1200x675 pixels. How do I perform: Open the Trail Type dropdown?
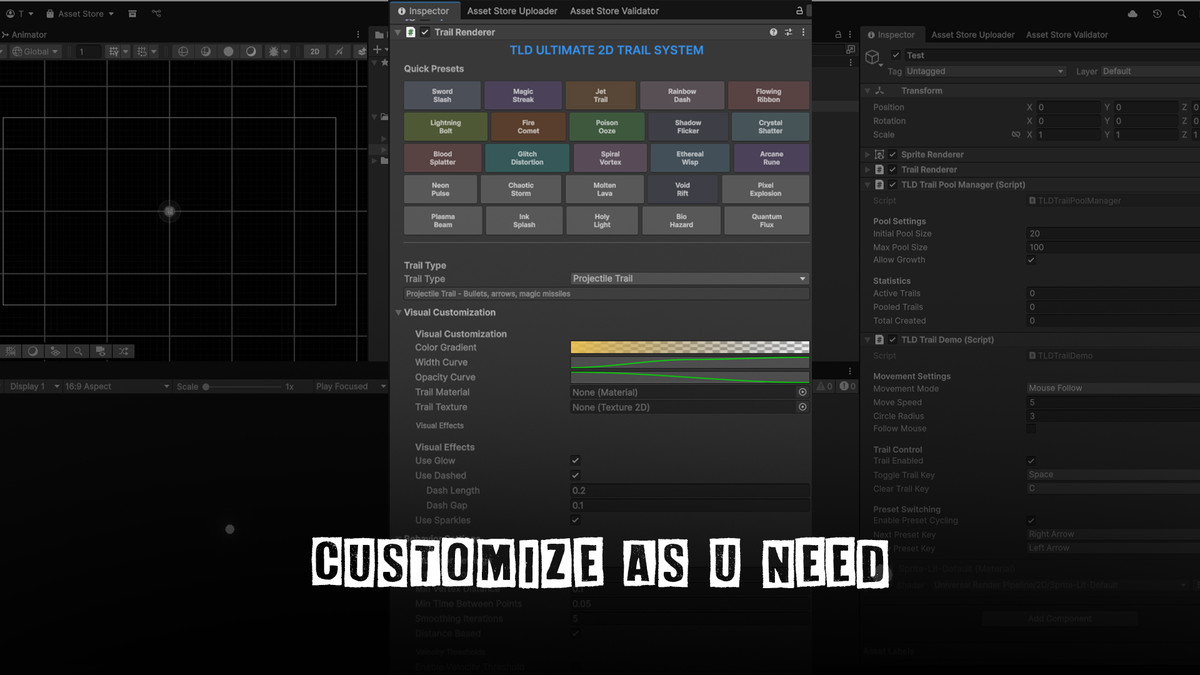coord(689,279)
